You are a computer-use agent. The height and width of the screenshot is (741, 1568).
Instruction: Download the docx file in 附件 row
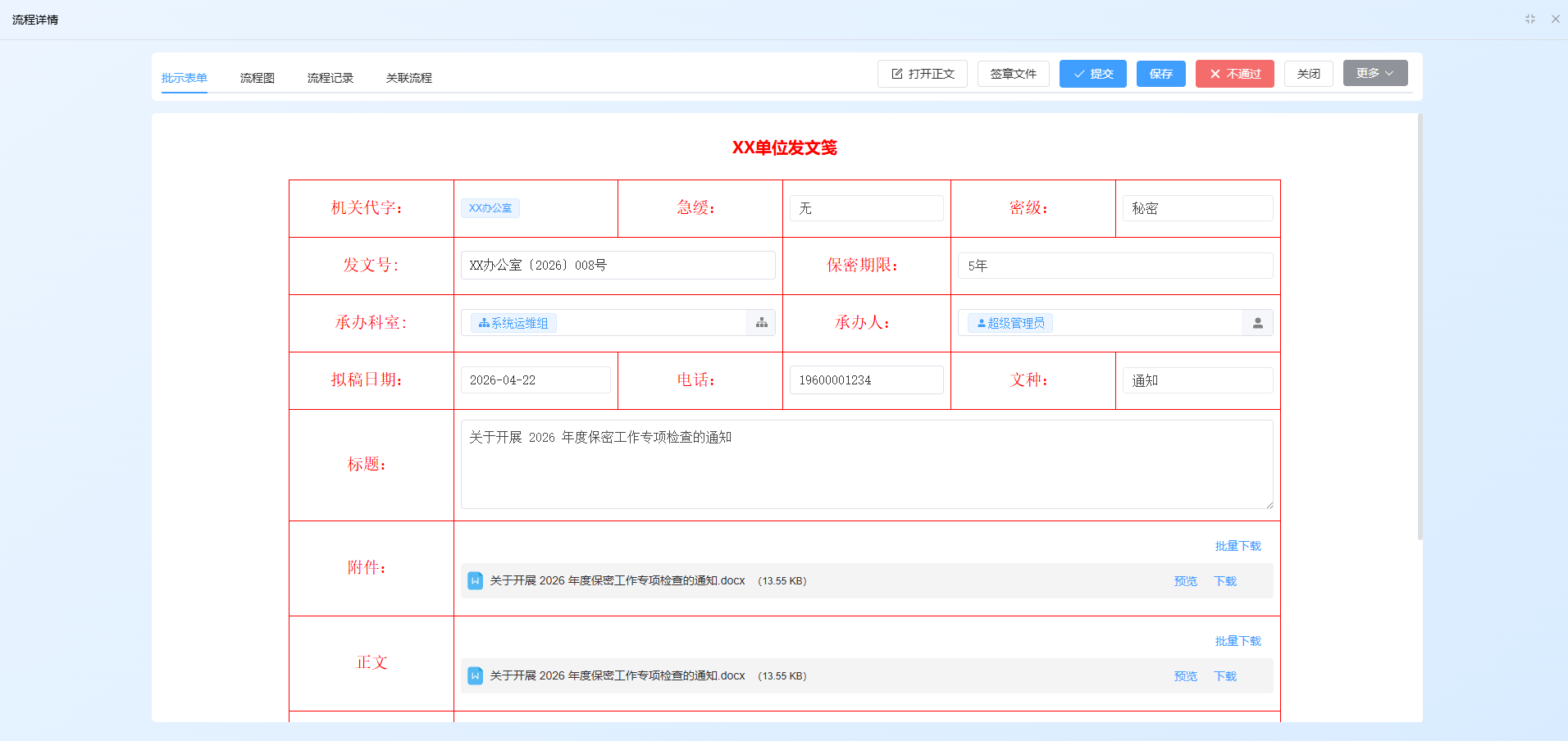click(x=1225, y=581)
